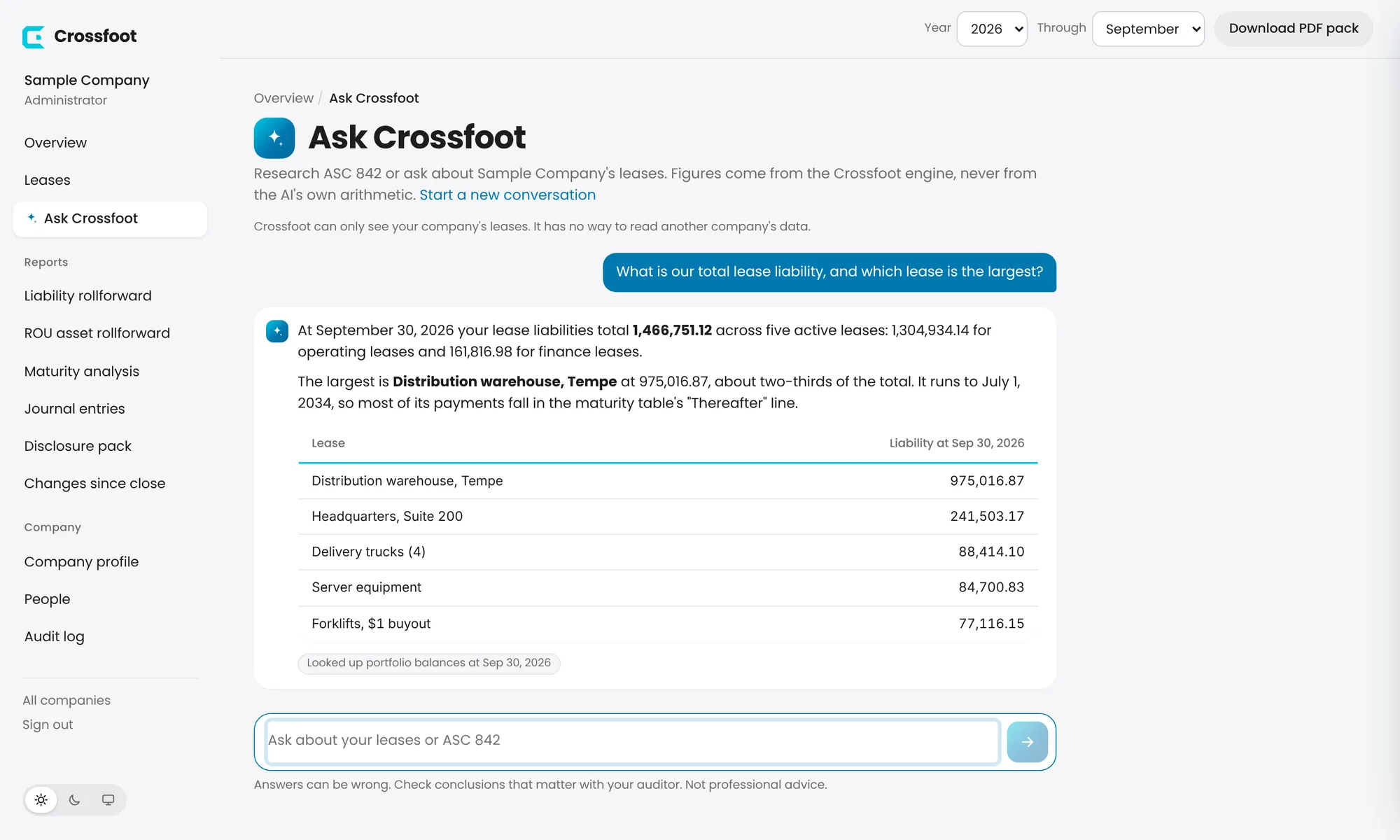Go to Leases in the sidebar

click(x=47, y=180)
